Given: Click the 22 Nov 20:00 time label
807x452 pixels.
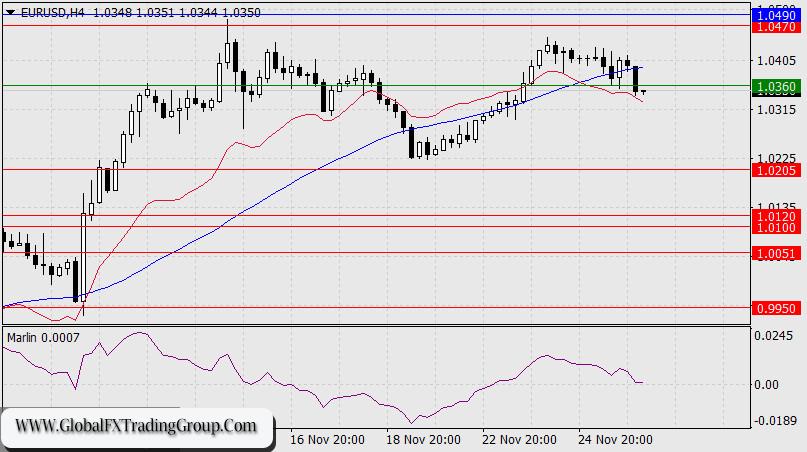Looking at the screenshot, I should click(519, 440).
